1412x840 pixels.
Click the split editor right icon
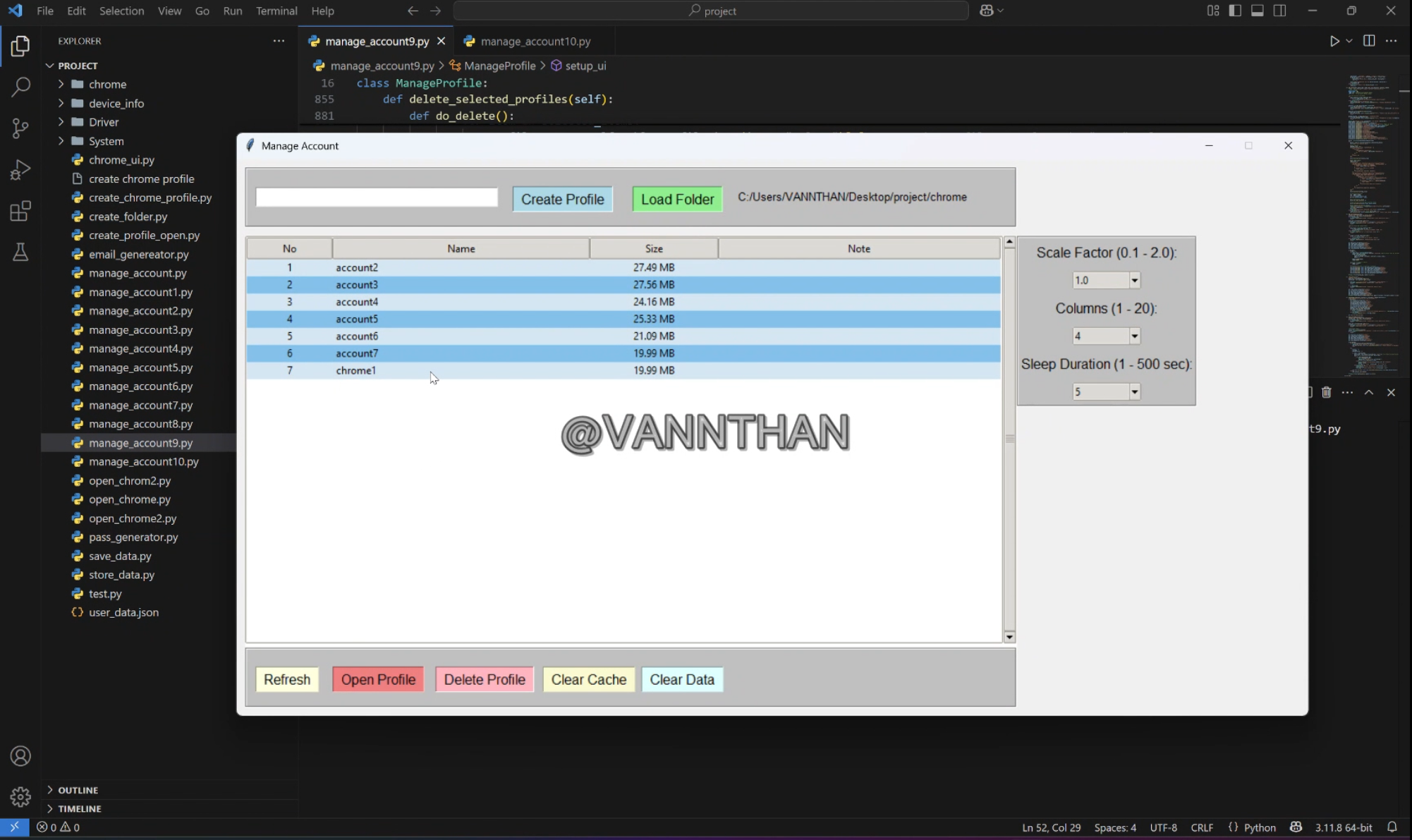[x=1369, y=41]
